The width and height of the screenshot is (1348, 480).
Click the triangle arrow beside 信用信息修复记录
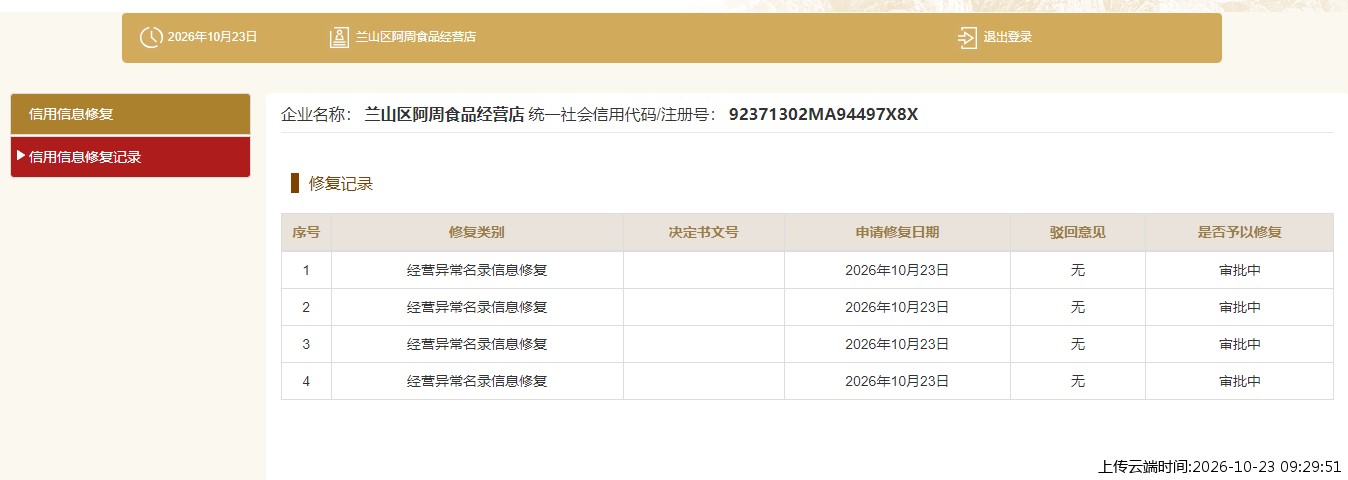coord(21,156)
